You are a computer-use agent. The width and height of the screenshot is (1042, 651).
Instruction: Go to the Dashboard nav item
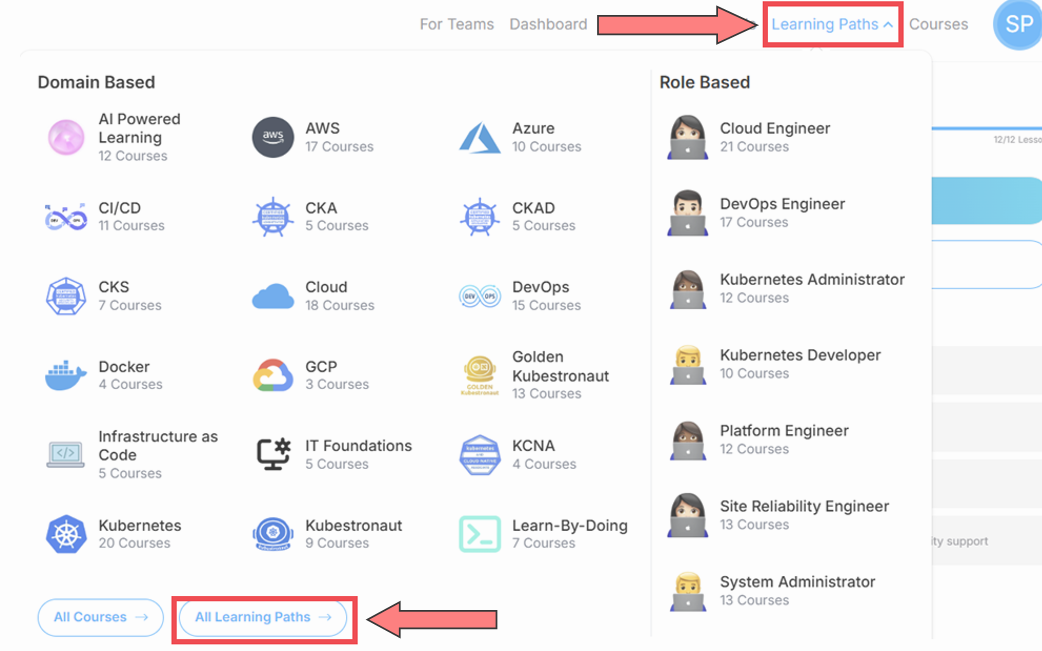pos(548,25)
